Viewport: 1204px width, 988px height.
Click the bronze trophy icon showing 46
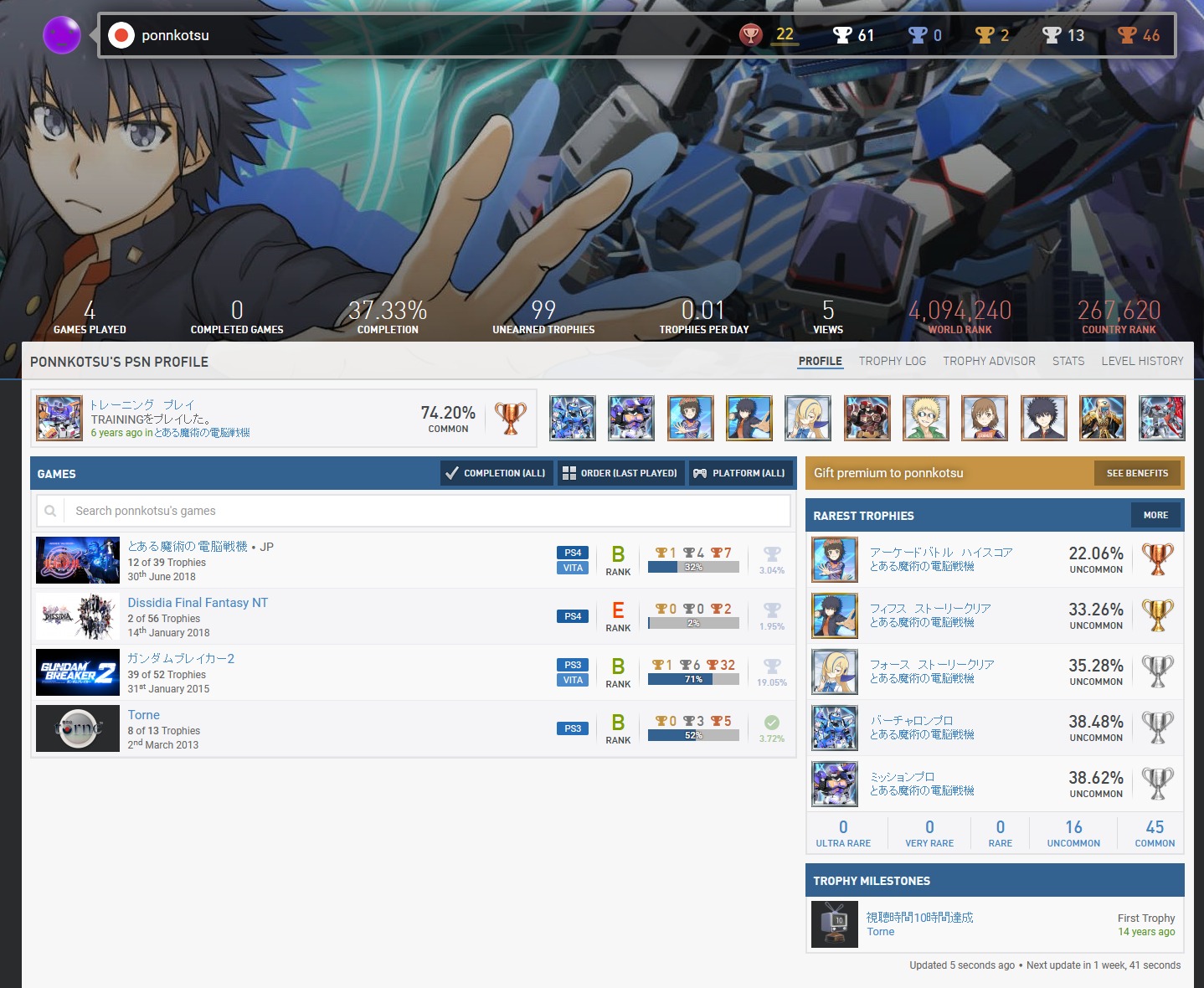(x=1127, y=35)
